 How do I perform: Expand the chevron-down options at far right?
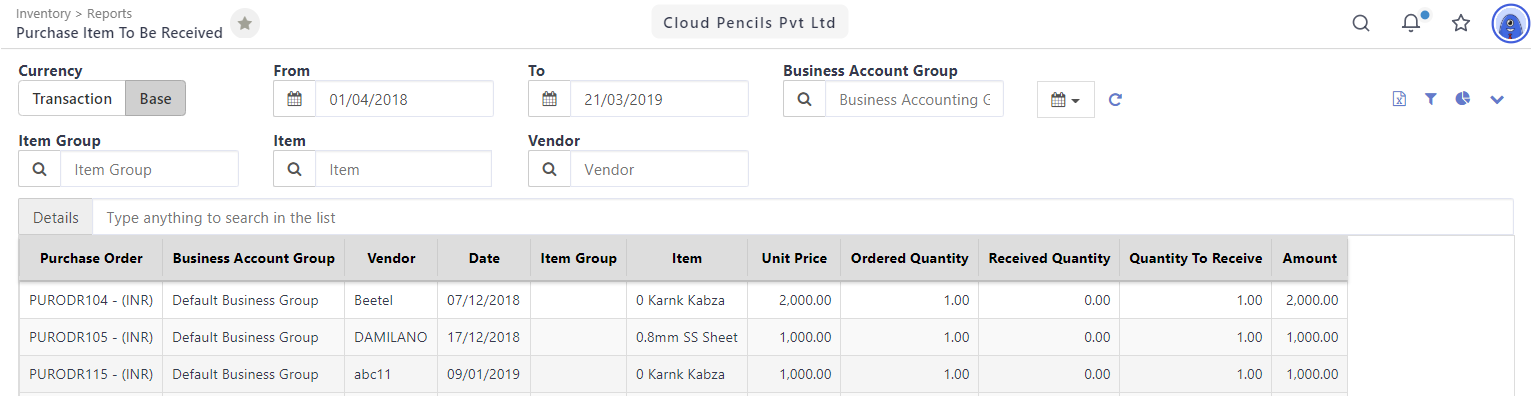coord(1497,99)
